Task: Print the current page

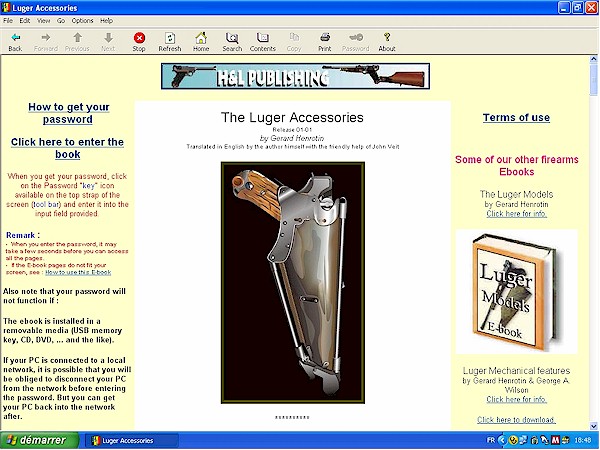Action: tap(325, 37)
